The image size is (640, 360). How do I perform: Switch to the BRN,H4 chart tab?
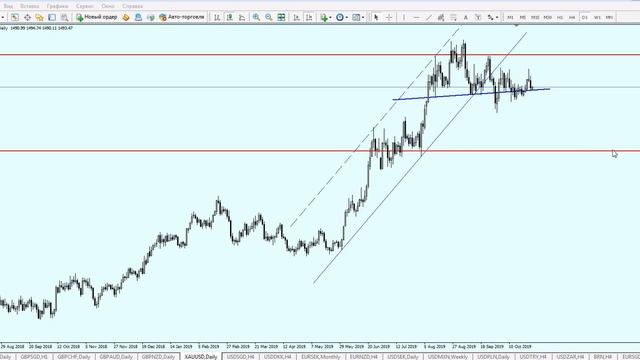(x=602, y=357)
